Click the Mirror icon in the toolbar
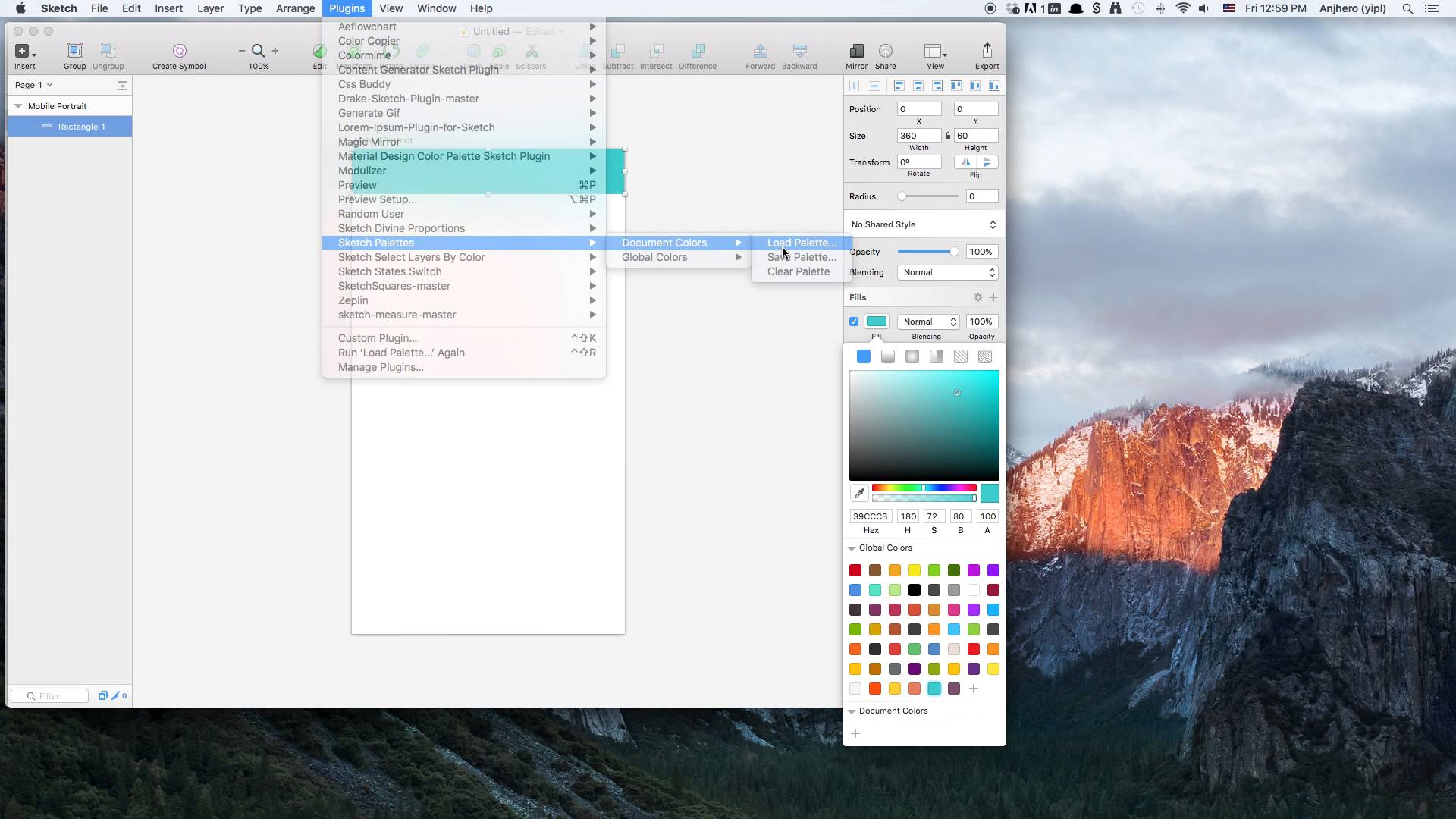 [855, 53]
